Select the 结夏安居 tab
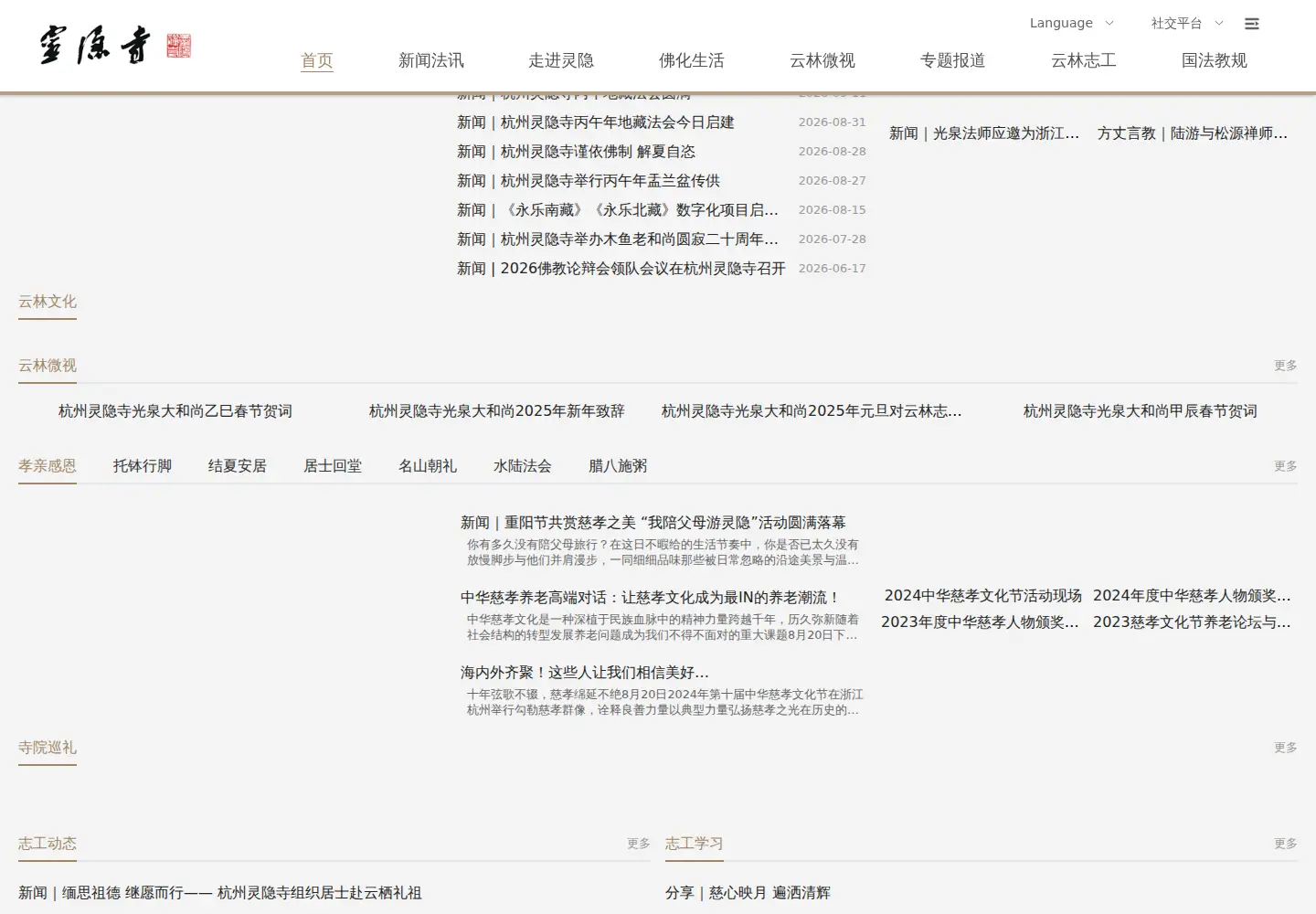Viewport: 1316px width, 914px height. (238, 466)
